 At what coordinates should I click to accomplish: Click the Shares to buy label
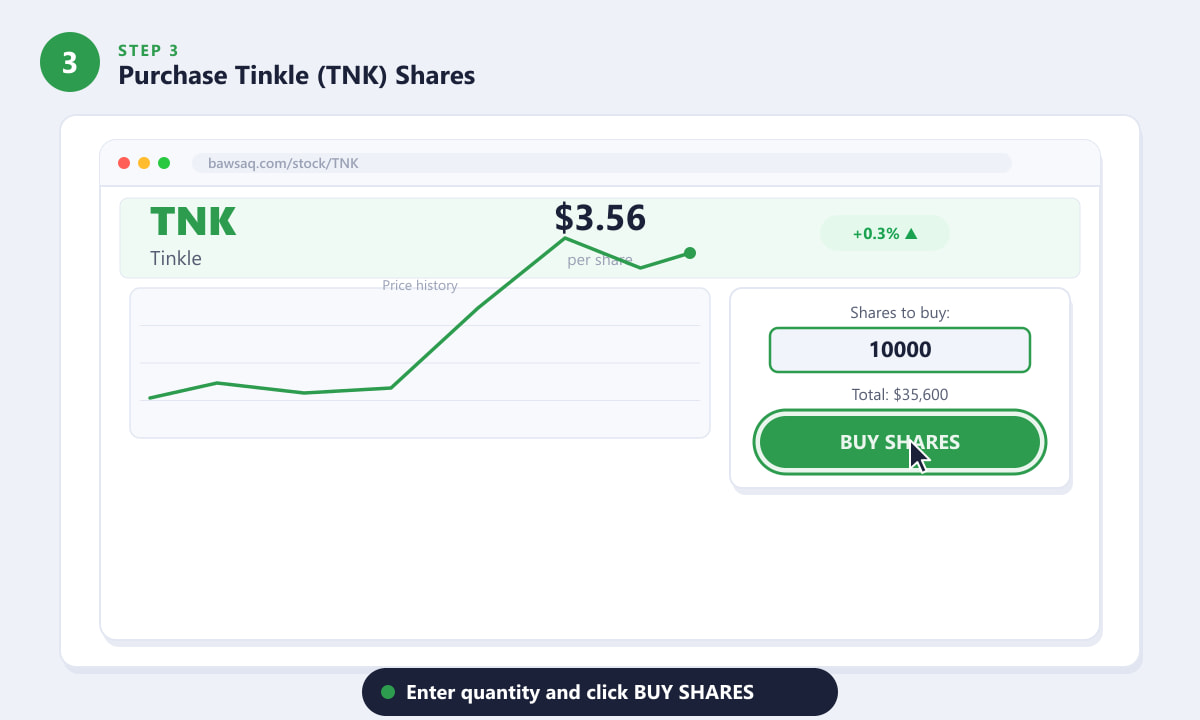900,312
